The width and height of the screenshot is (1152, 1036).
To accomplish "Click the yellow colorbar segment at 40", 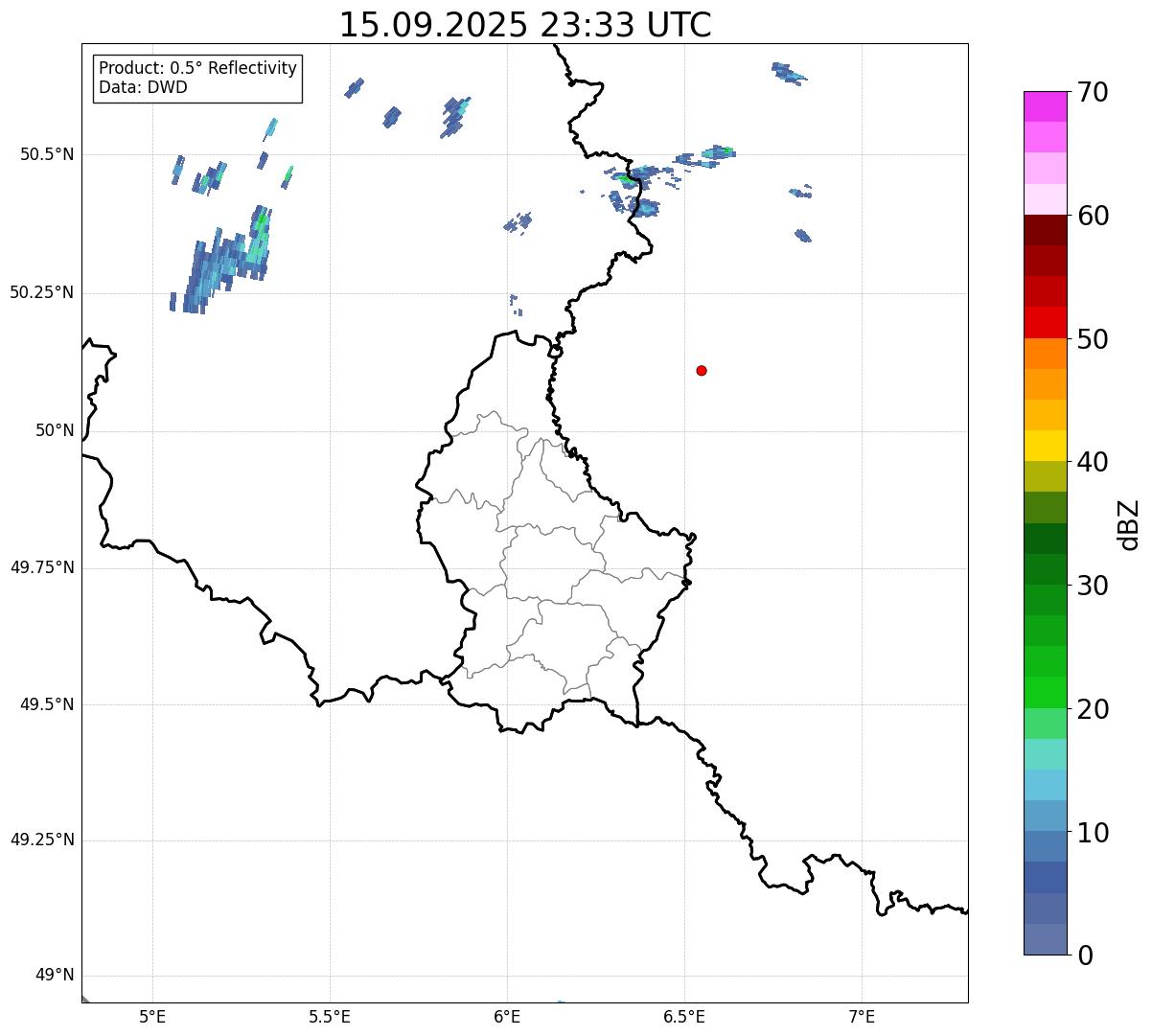I will point(1045,446).
